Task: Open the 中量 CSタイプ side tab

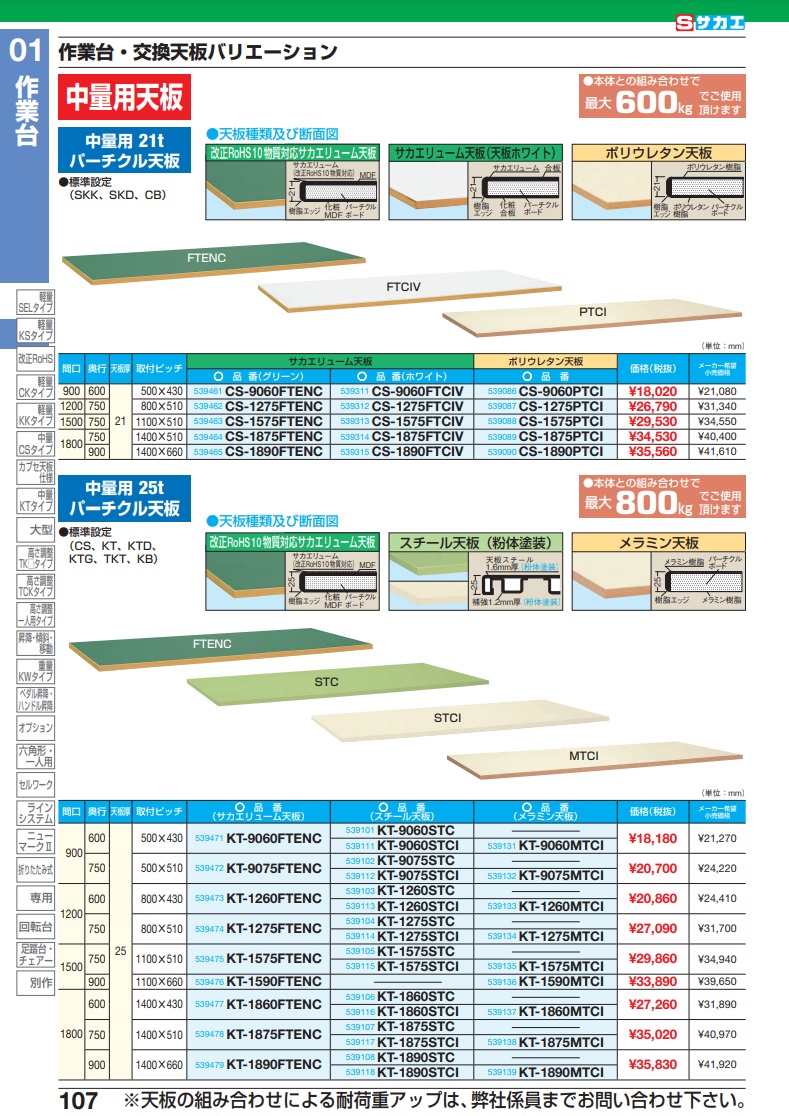Action: (x=36, y=444)
